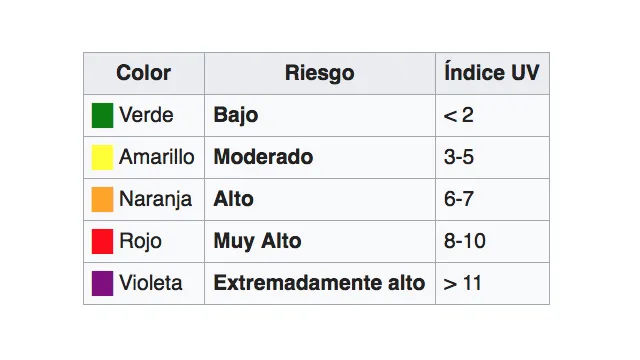This screenshot has width=640, height=360.
Task: Click the Violeta text label
Action: [x=151, y=283]
